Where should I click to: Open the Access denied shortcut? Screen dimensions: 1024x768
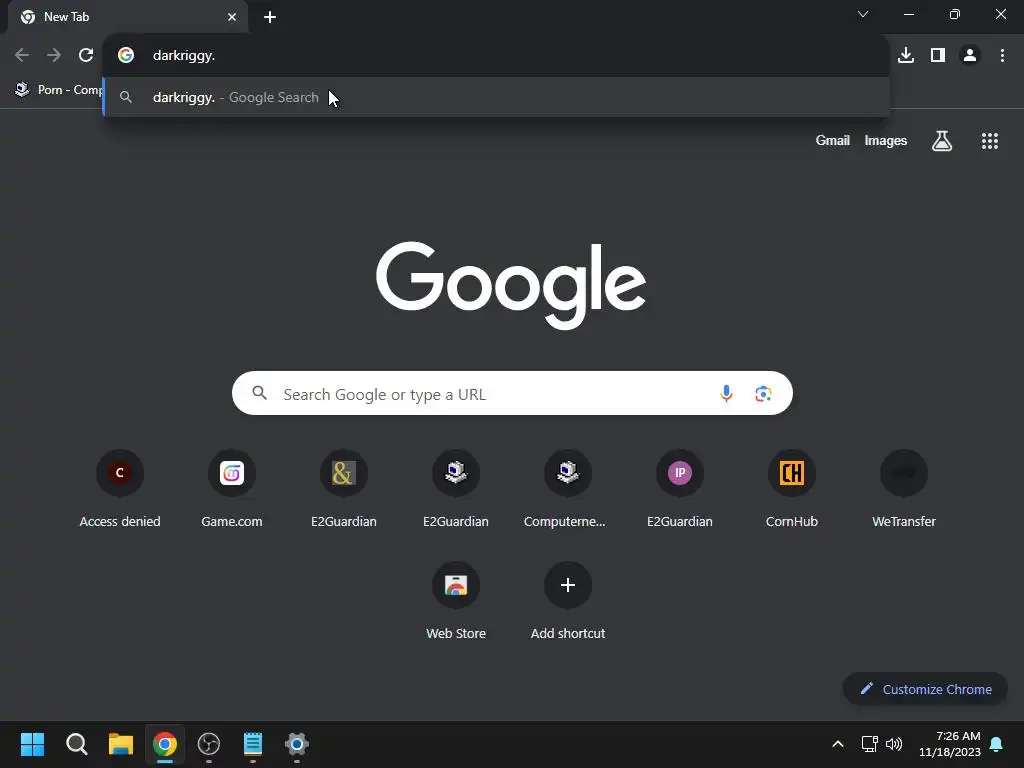pos(120,488)
